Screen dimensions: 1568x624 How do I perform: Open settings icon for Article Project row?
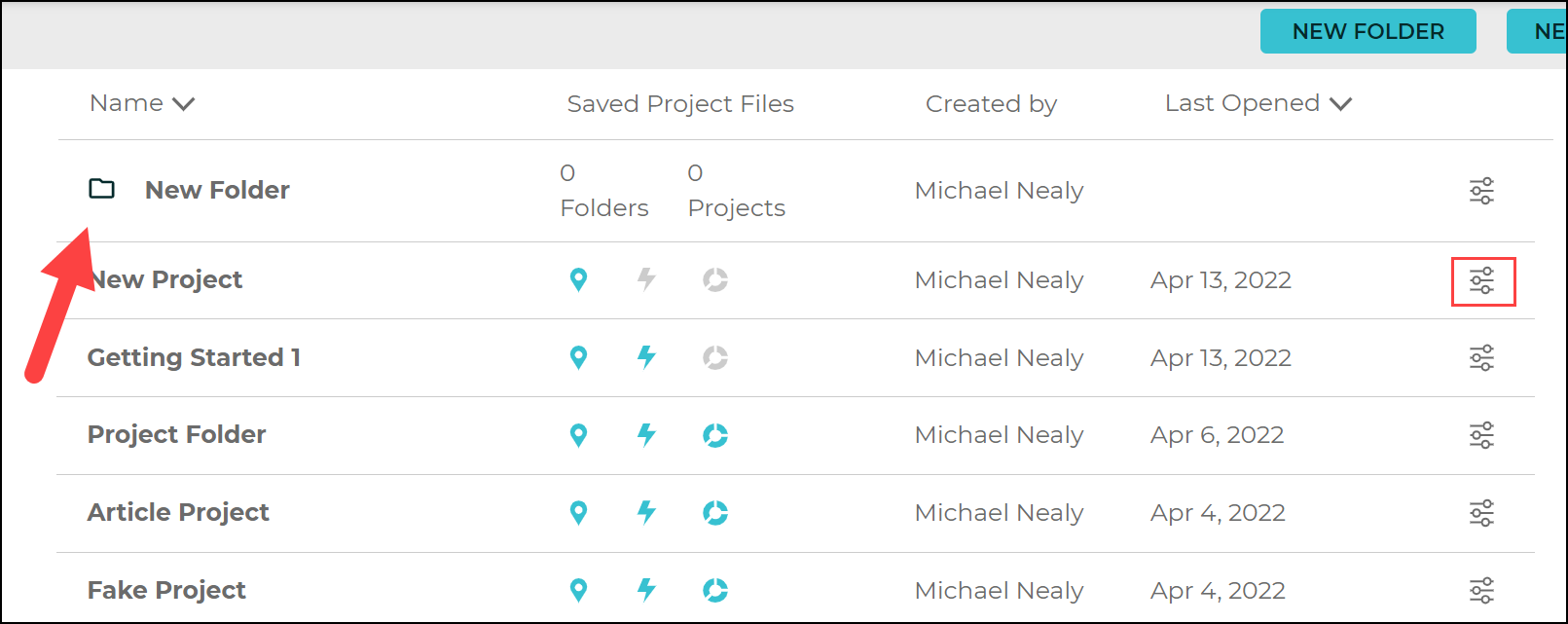(x=1481, y=513)
